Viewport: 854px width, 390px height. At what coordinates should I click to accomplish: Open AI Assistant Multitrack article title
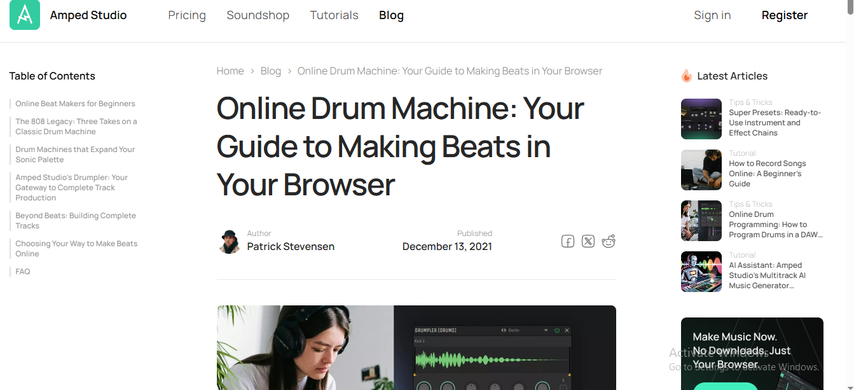767,275
